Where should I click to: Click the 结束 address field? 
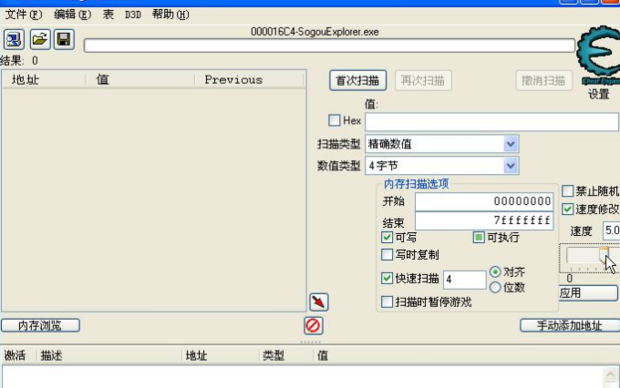coord(484,220)
